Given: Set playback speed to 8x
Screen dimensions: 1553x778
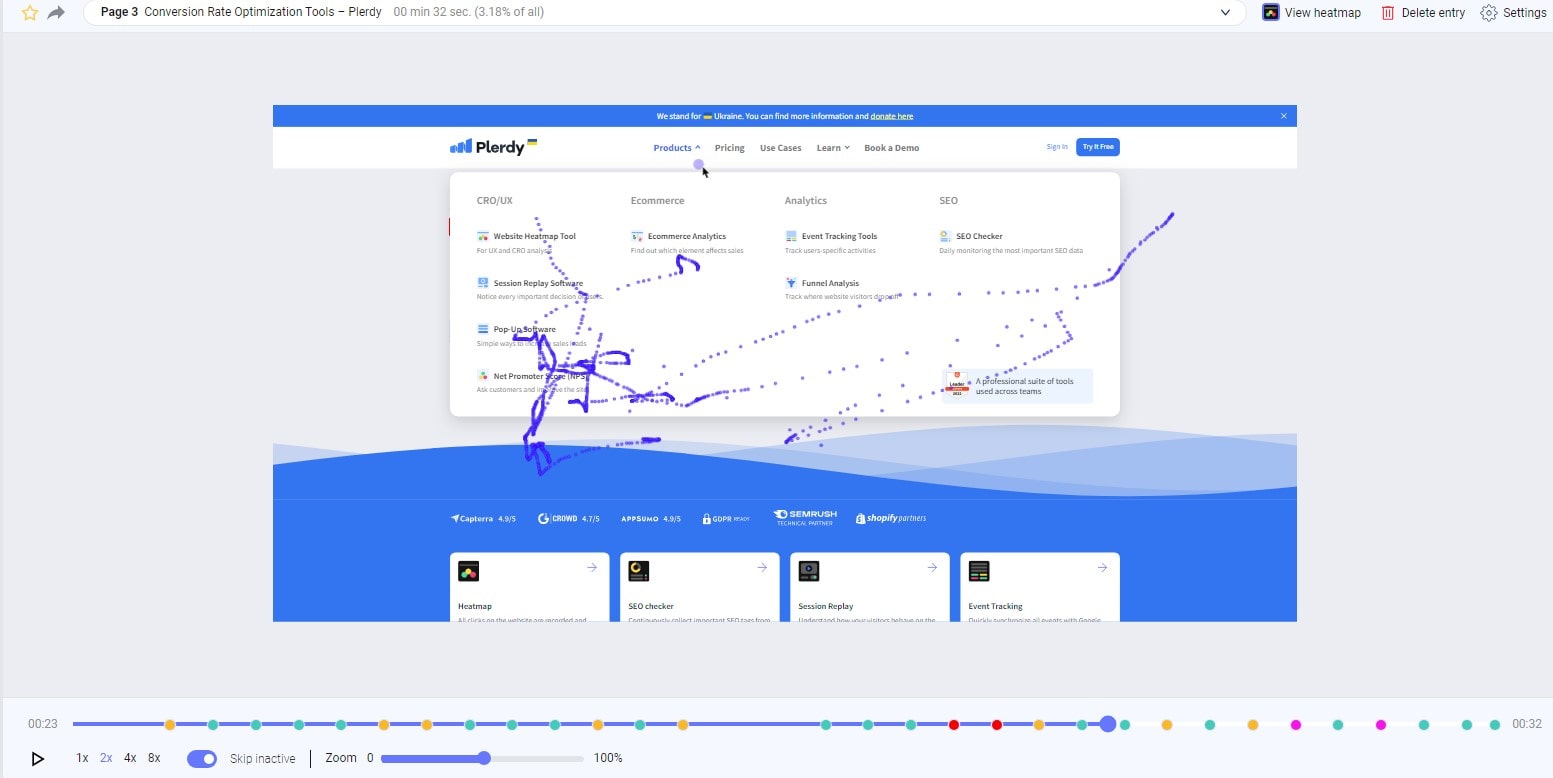Looking at the screenshot, I should click(154, 758).
